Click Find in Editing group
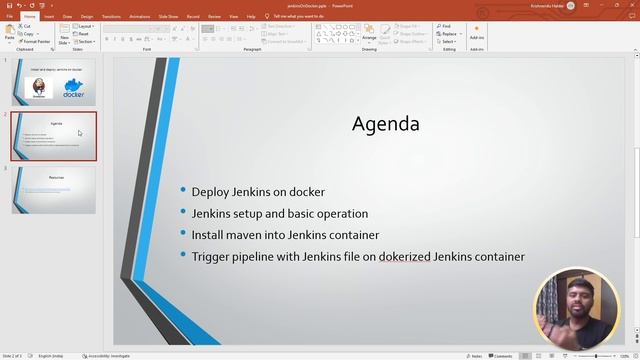 [x=444, y=26]
